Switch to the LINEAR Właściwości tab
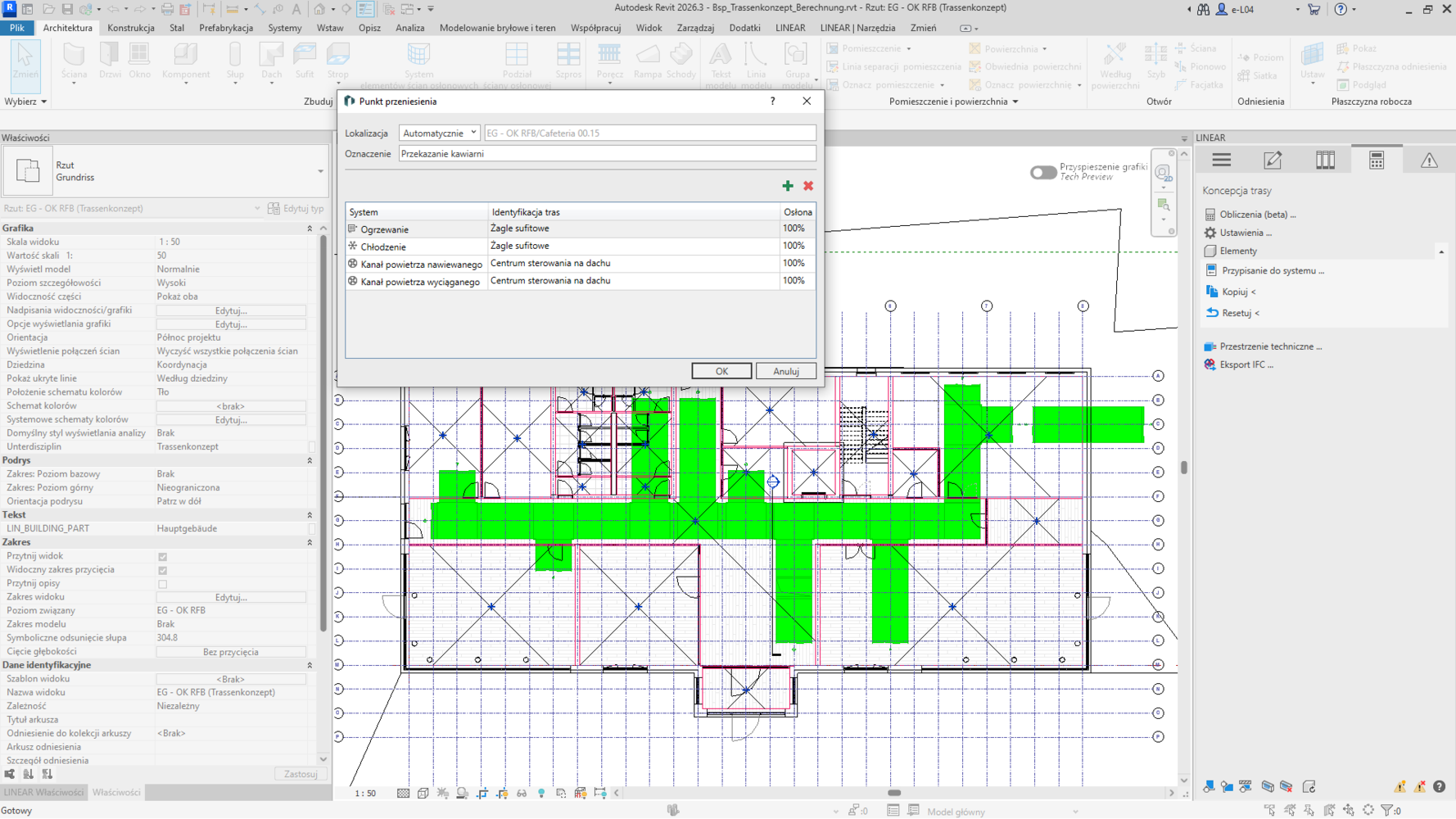This screenshot has width=1456, height=819. [43, 792]
